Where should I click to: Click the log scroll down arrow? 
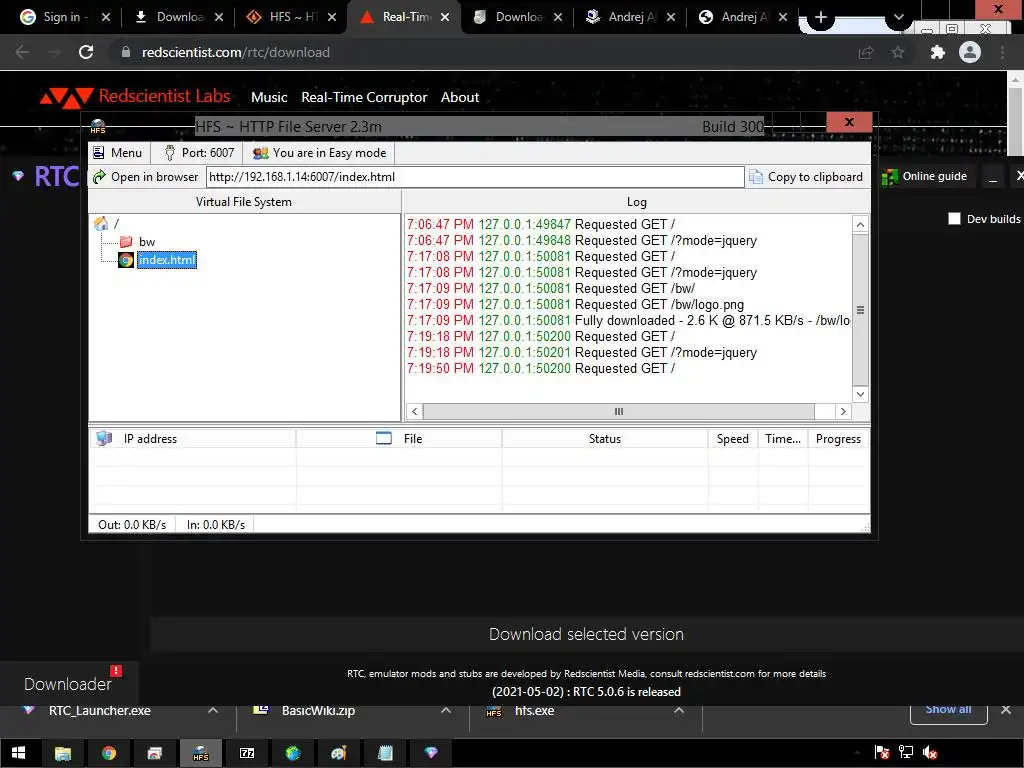860,394
